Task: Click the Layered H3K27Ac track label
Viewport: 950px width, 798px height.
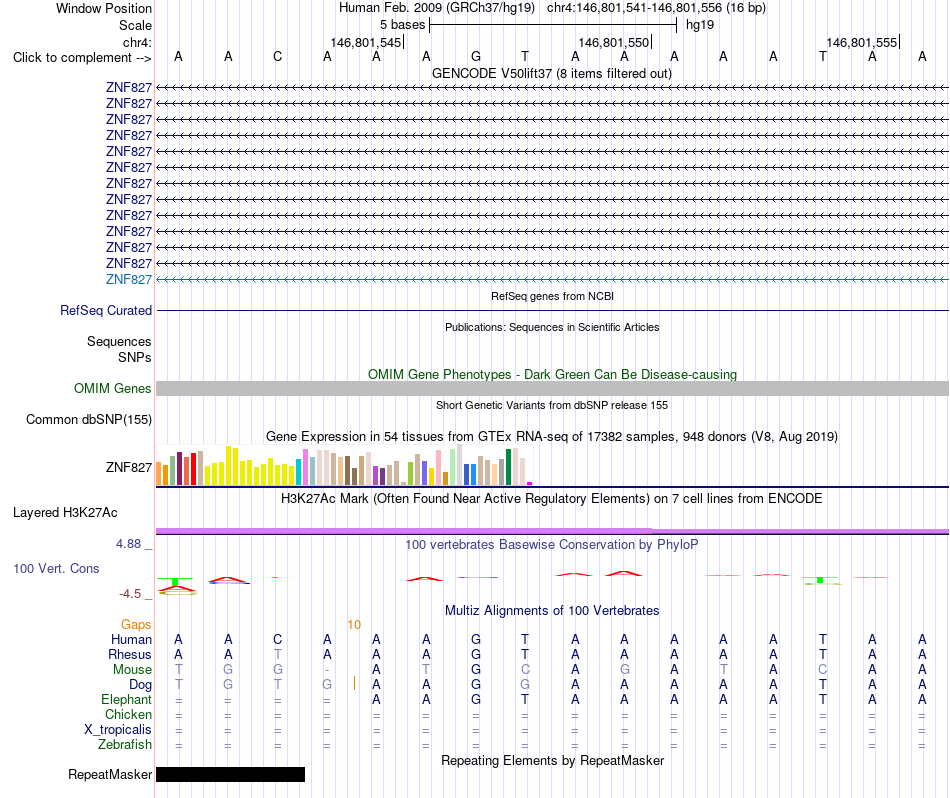Action: pyautogui.click(x=65, y=513)
